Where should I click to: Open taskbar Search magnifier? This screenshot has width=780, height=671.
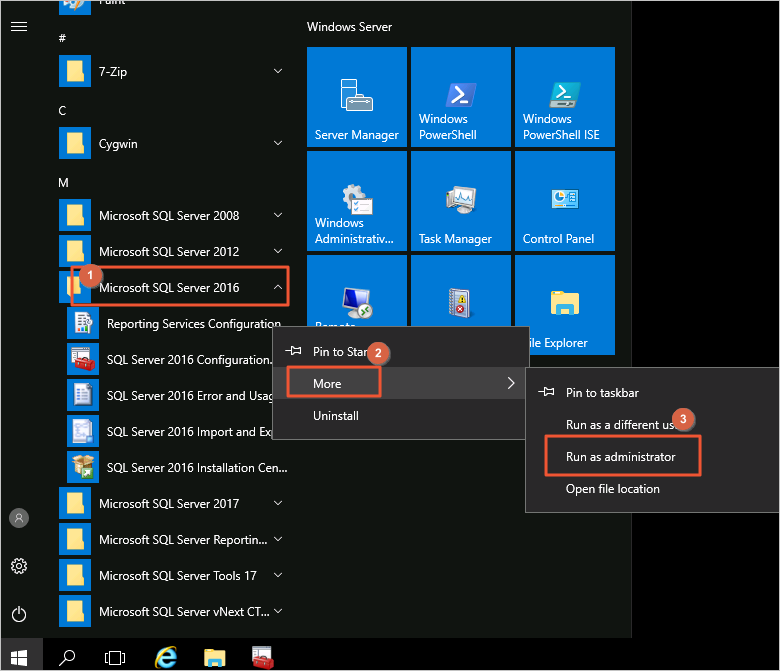(x=67, y=658)
